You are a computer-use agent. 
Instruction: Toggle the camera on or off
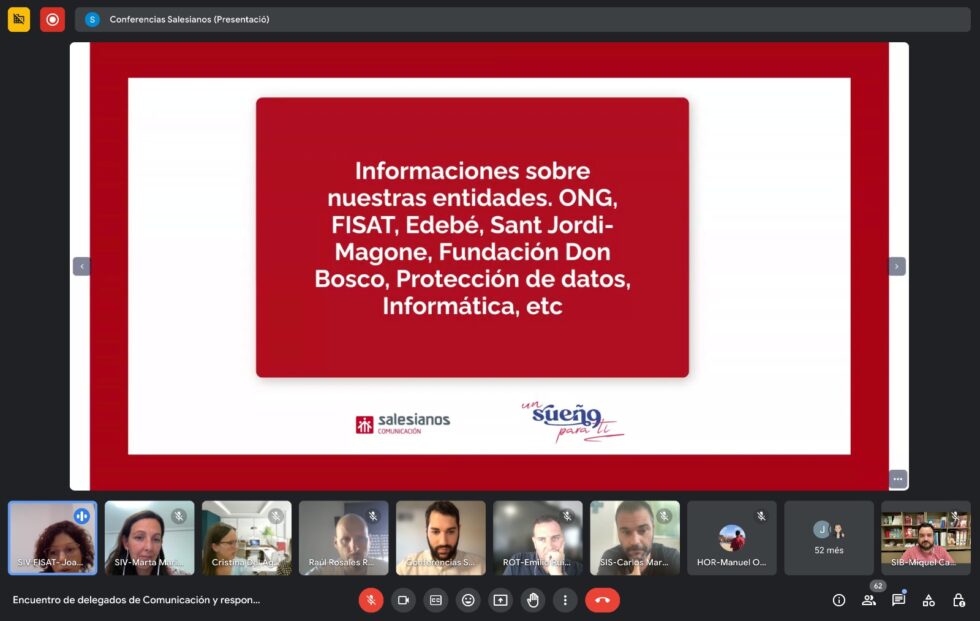coord(403,600)
